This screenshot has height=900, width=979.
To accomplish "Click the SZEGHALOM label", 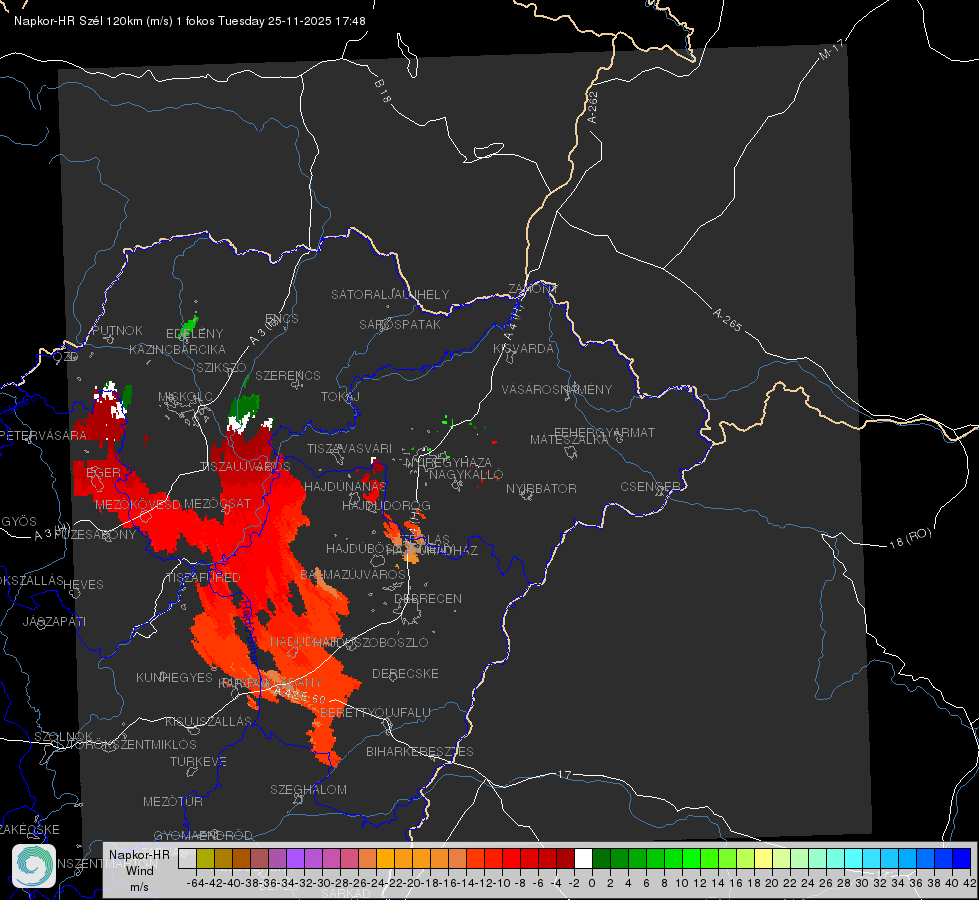I will (308, 789).
